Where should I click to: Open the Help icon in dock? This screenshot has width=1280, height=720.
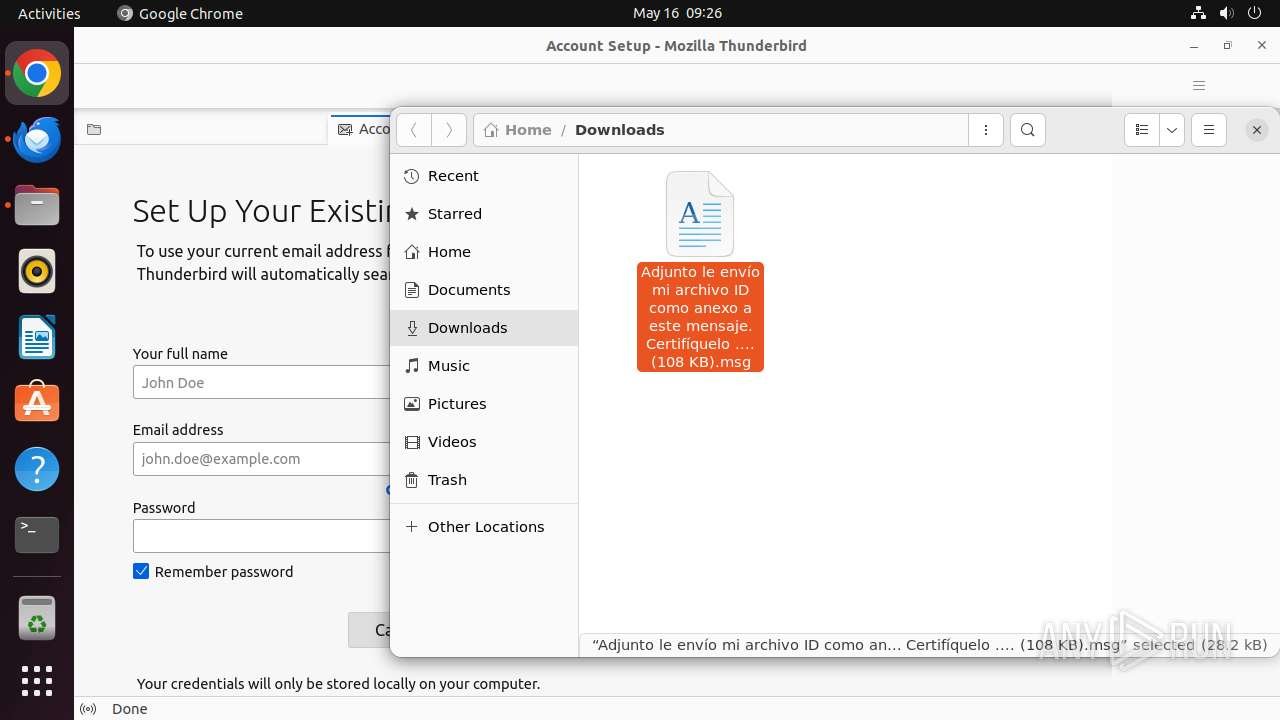click(37, 469)
